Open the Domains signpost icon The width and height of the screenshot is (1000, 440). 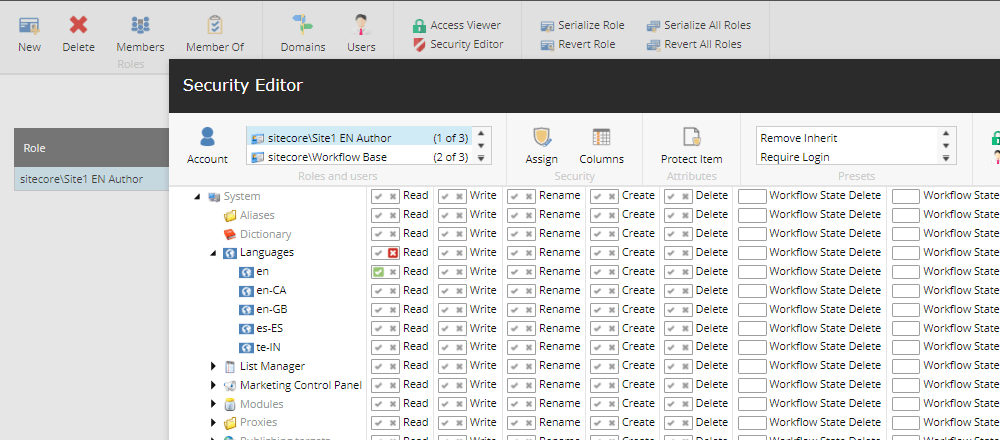pyautogui.click(x=303, y=25)
